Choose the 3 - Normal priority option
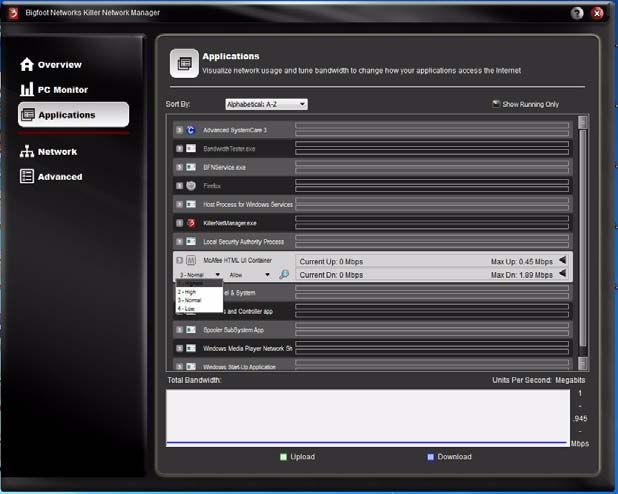 pyautogui.click(x=199, y=300)
